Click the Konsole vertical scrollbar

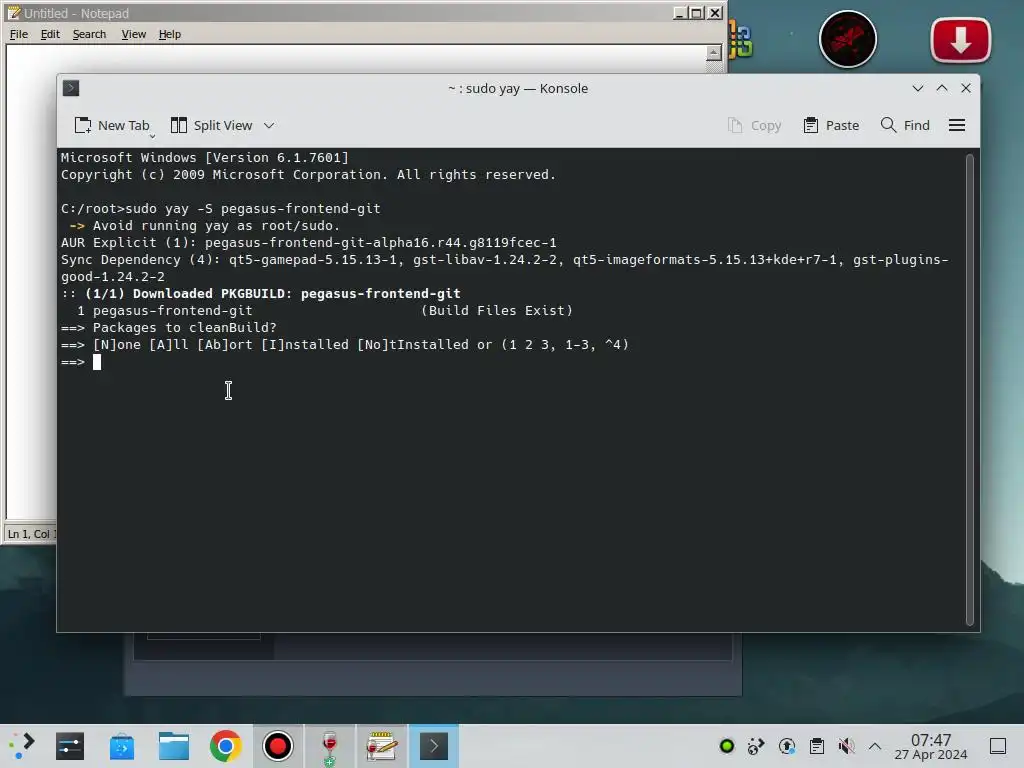pos(970,389)
